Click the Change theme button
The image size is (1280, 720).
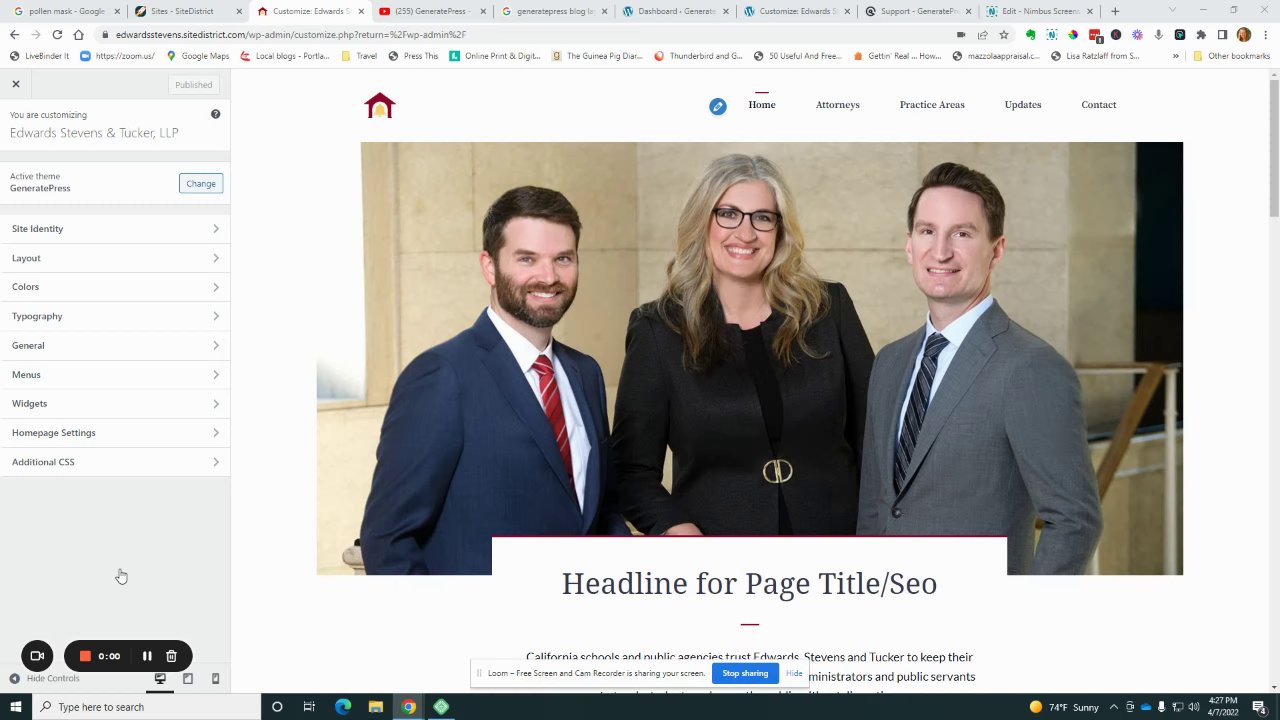[x=201, y=183]
